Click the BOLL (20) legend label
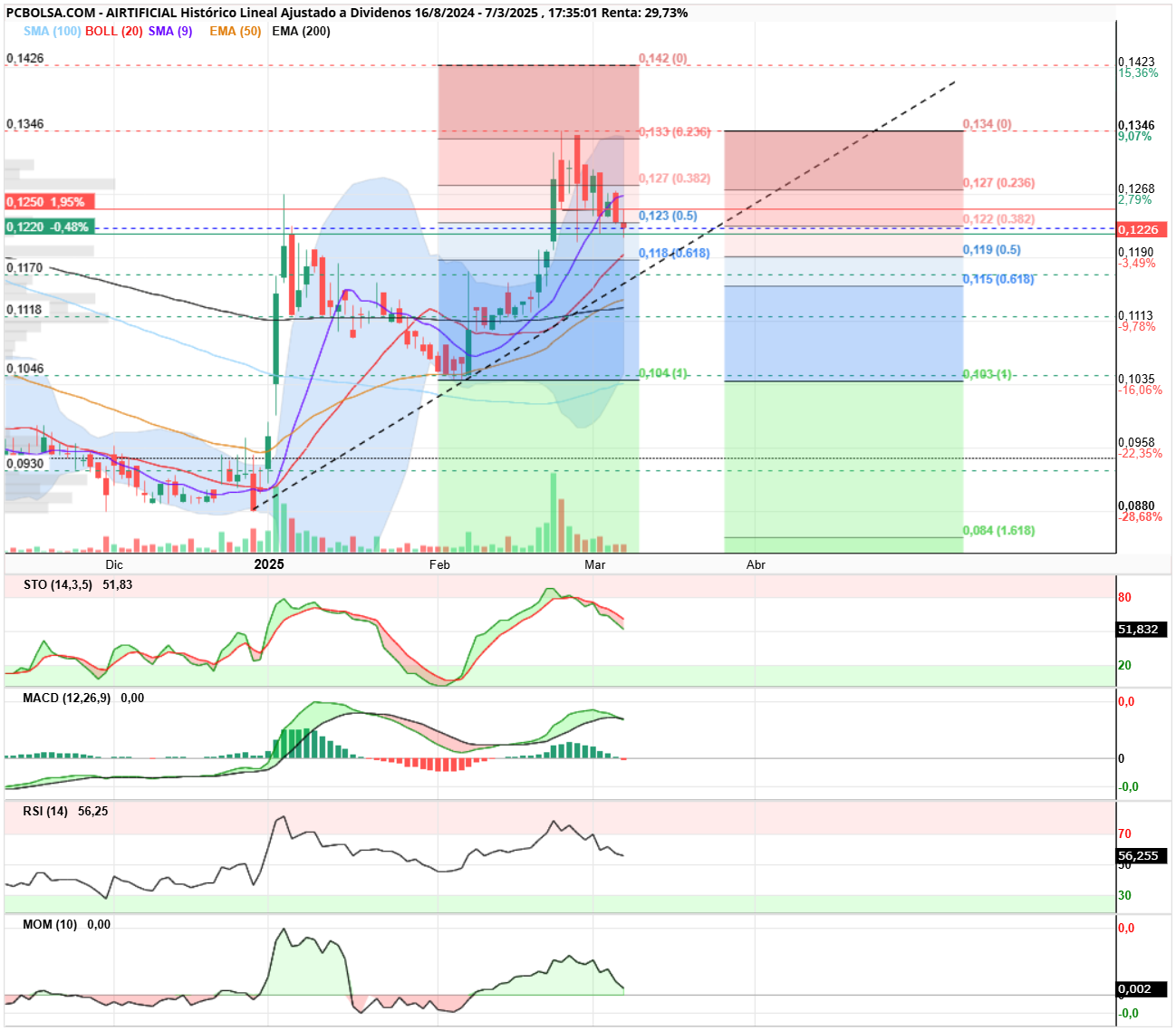Screen dimensions: 1176x1031 click(x=113, y=31)
